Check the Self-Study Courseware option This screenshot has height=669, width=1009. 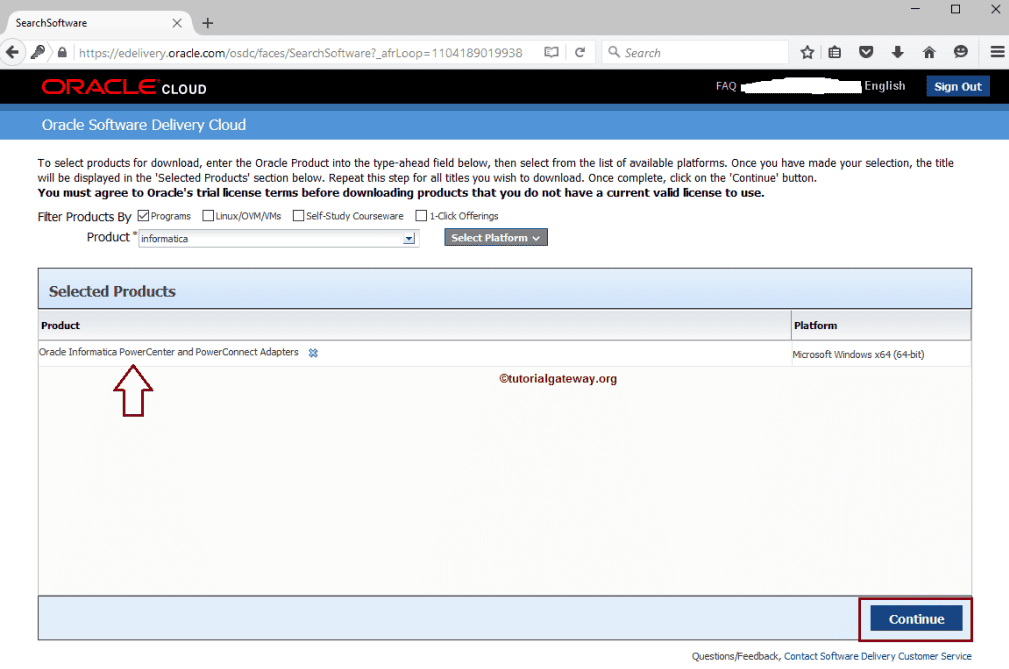pos(298,215)
